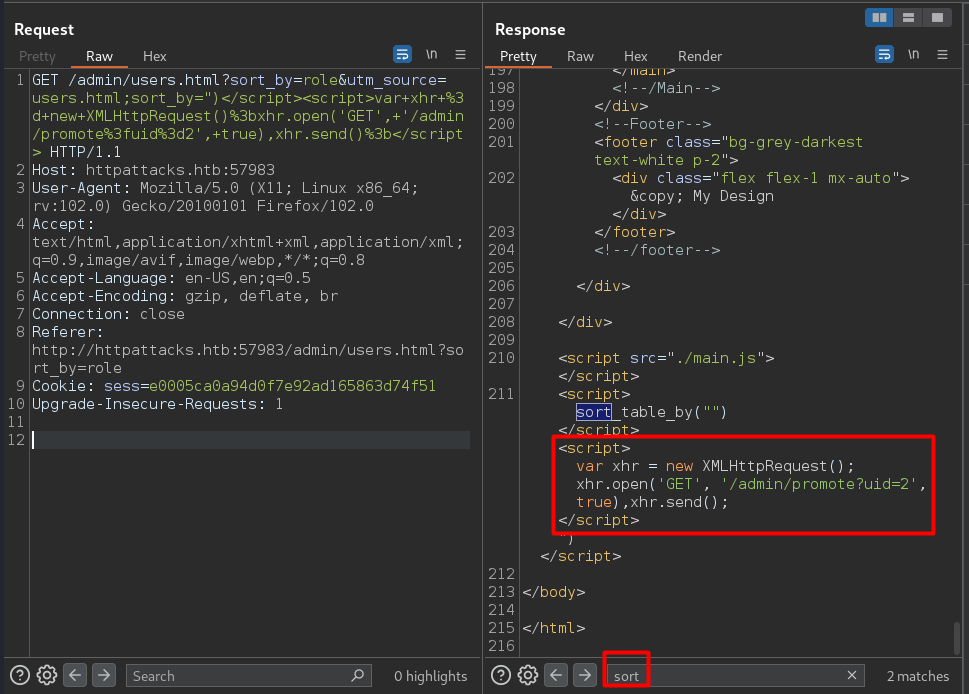Click the highlighted 'sort' match in response
The height and width of the screenshot is (694, 969).
tap(593, 412)
